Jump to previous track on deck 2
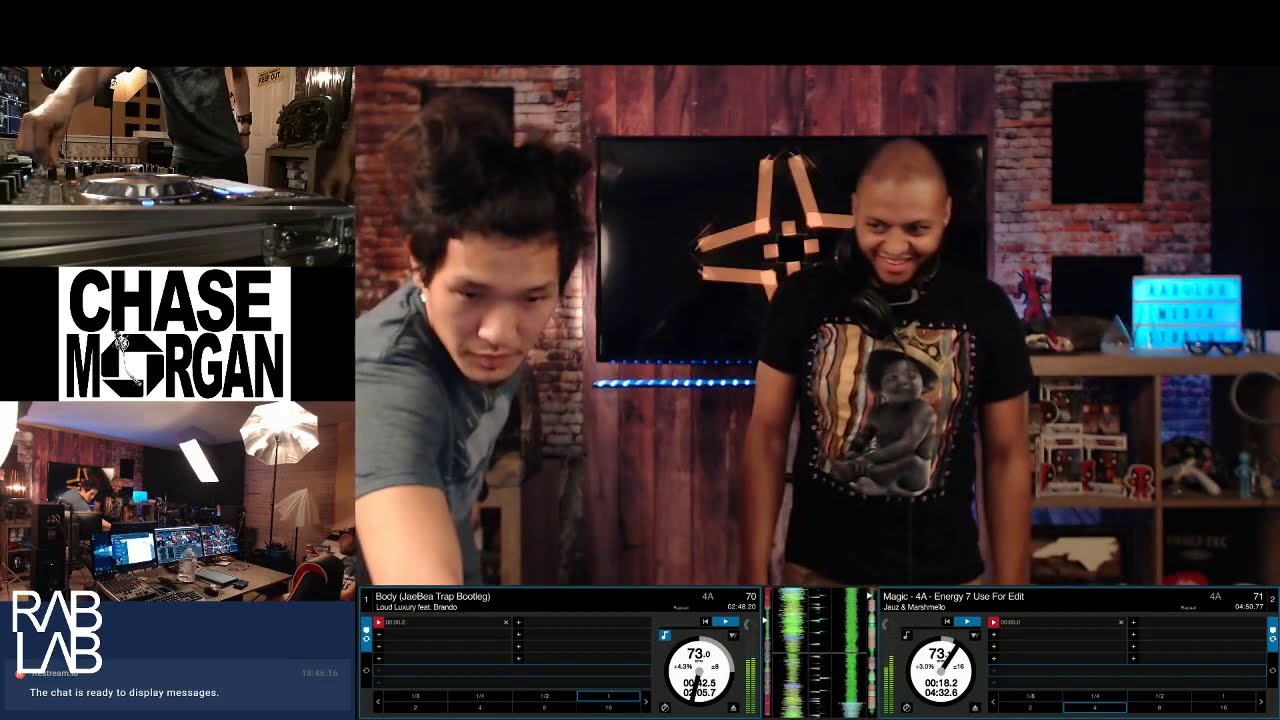This screenshot has width=1280, height=720. click(947, 621)
